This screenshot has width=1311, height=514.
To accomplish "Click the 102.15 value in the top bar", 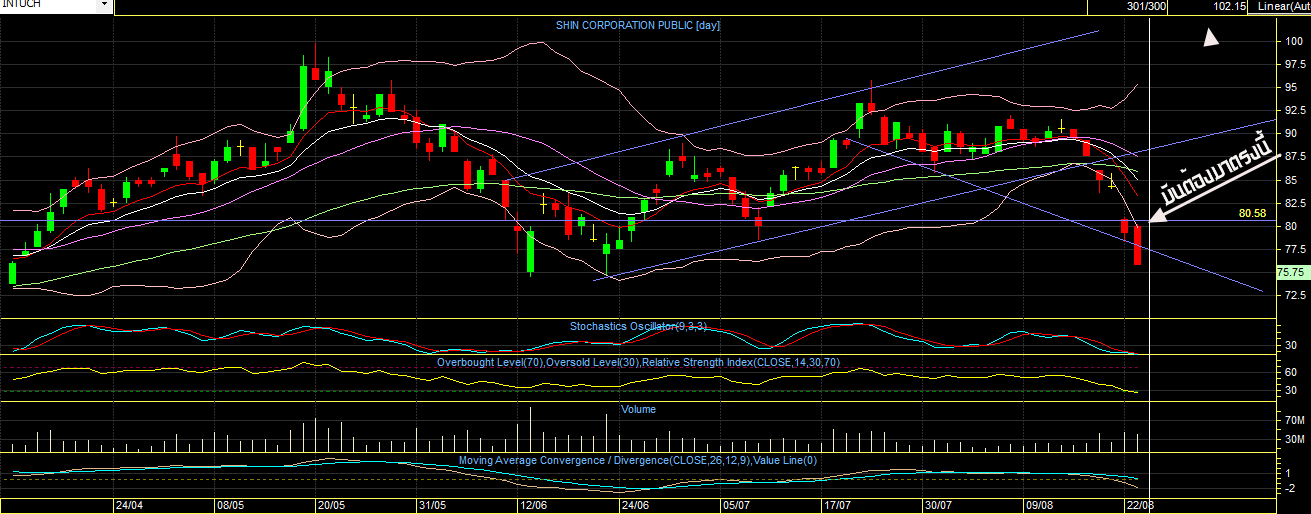I will pyautogui.click(x=1229, y=6).
